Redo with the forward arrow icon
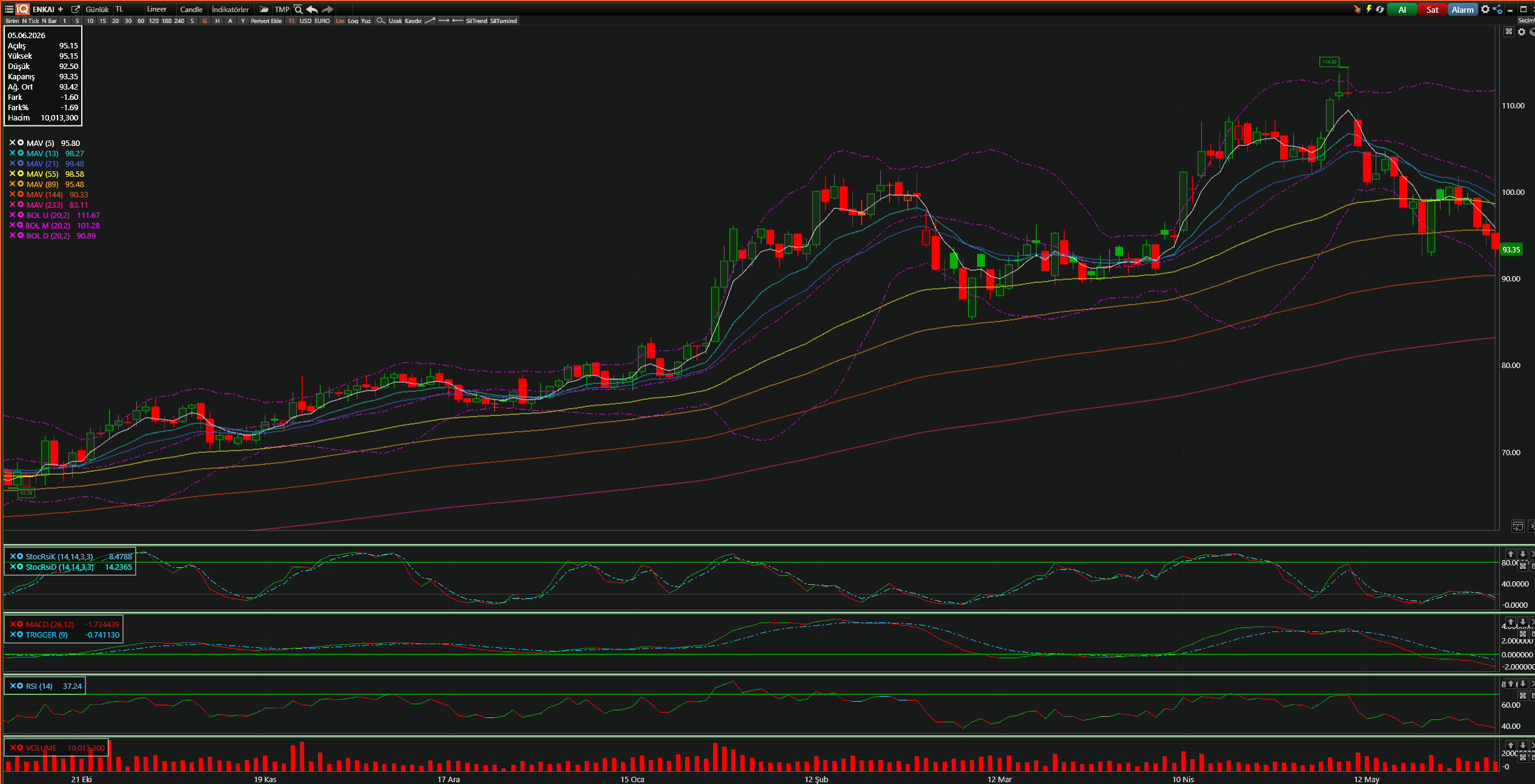This screenshot has width=1535, height=784. pyautogui.click(x=328, y=9)
